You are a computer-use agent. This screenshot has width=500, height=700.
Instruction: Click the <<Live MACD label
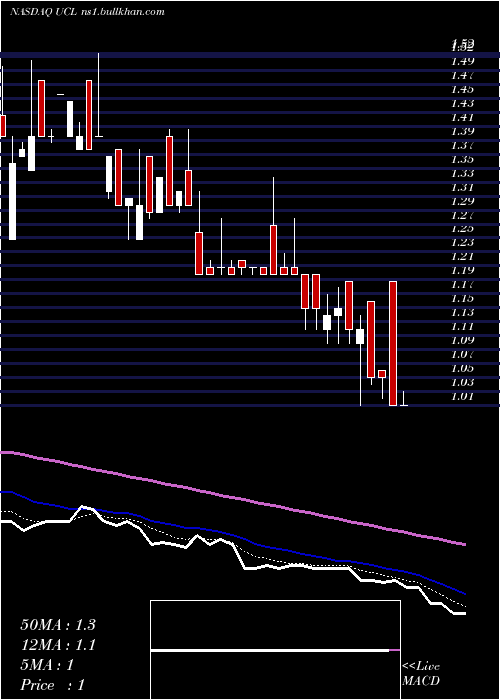(421, 674)
